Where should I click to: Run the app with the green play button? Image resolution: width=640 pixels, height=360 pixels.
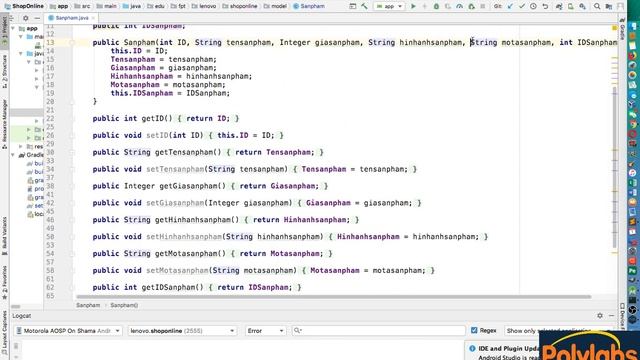pyautogui.click(x=413, y=6)
